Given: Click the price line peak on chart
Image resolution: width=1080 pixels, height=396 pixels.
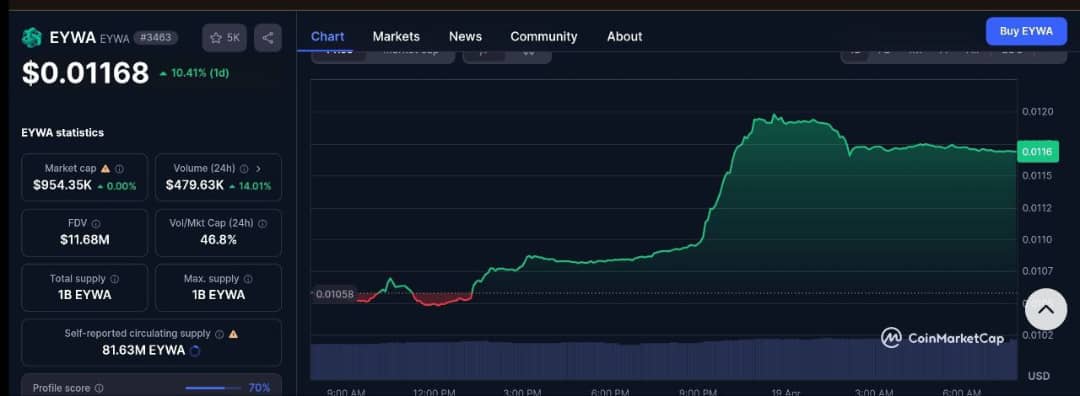Looking at the screenshot, I should 775,116.
